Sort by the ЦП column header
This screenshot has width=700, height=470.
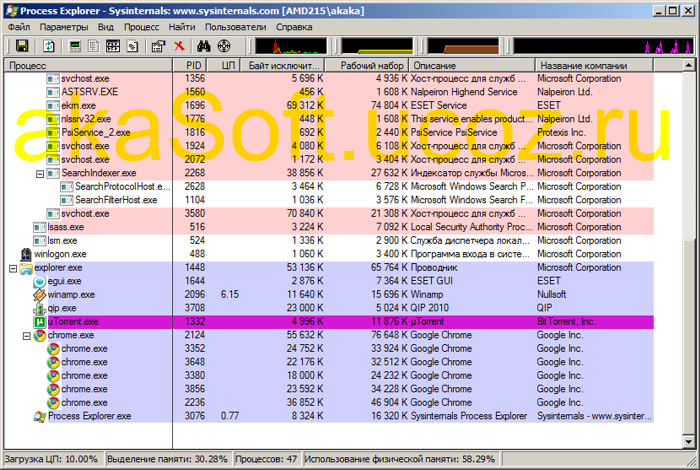(224, 66)
